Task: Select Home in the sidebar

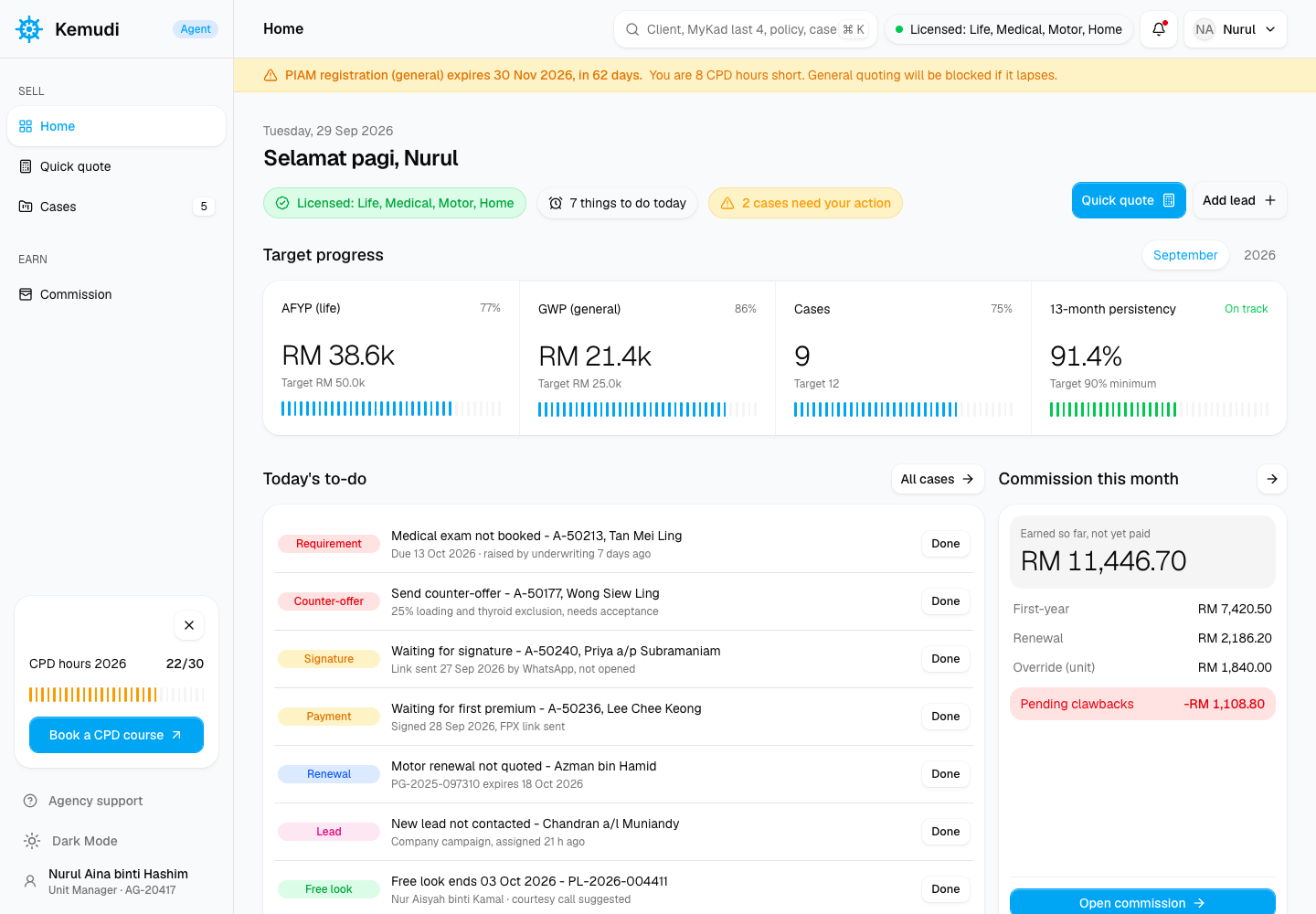Action: coord(116,126)
